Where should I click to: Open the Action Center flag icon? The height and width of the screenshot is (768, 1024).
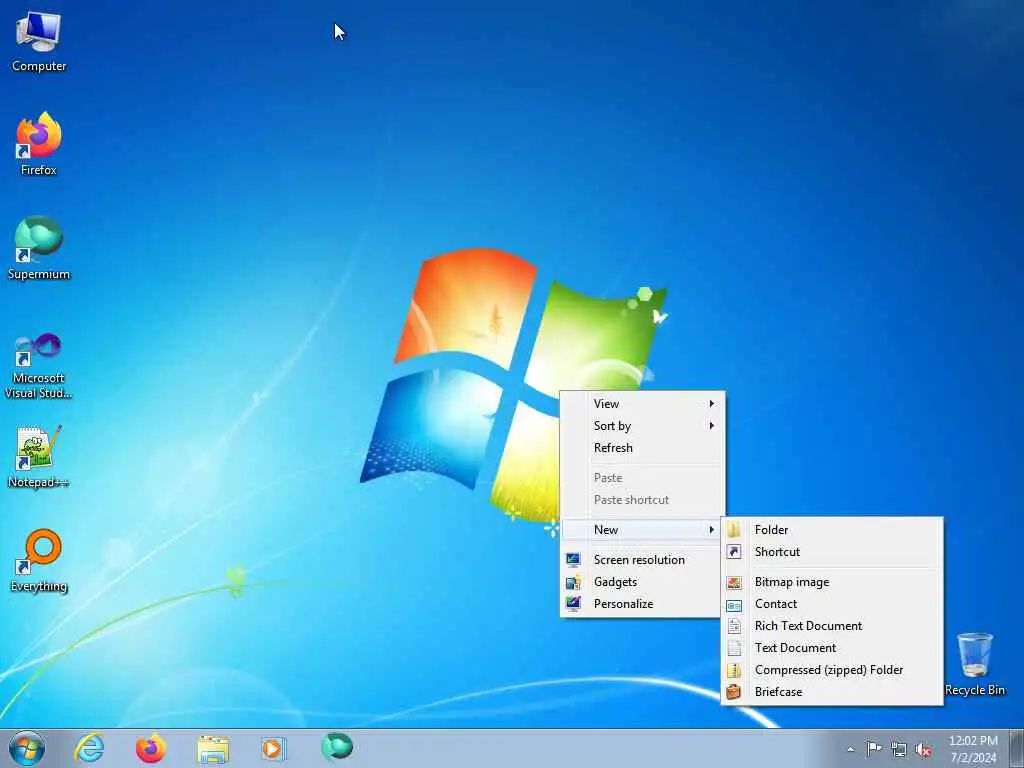click(x=874, y=748)
